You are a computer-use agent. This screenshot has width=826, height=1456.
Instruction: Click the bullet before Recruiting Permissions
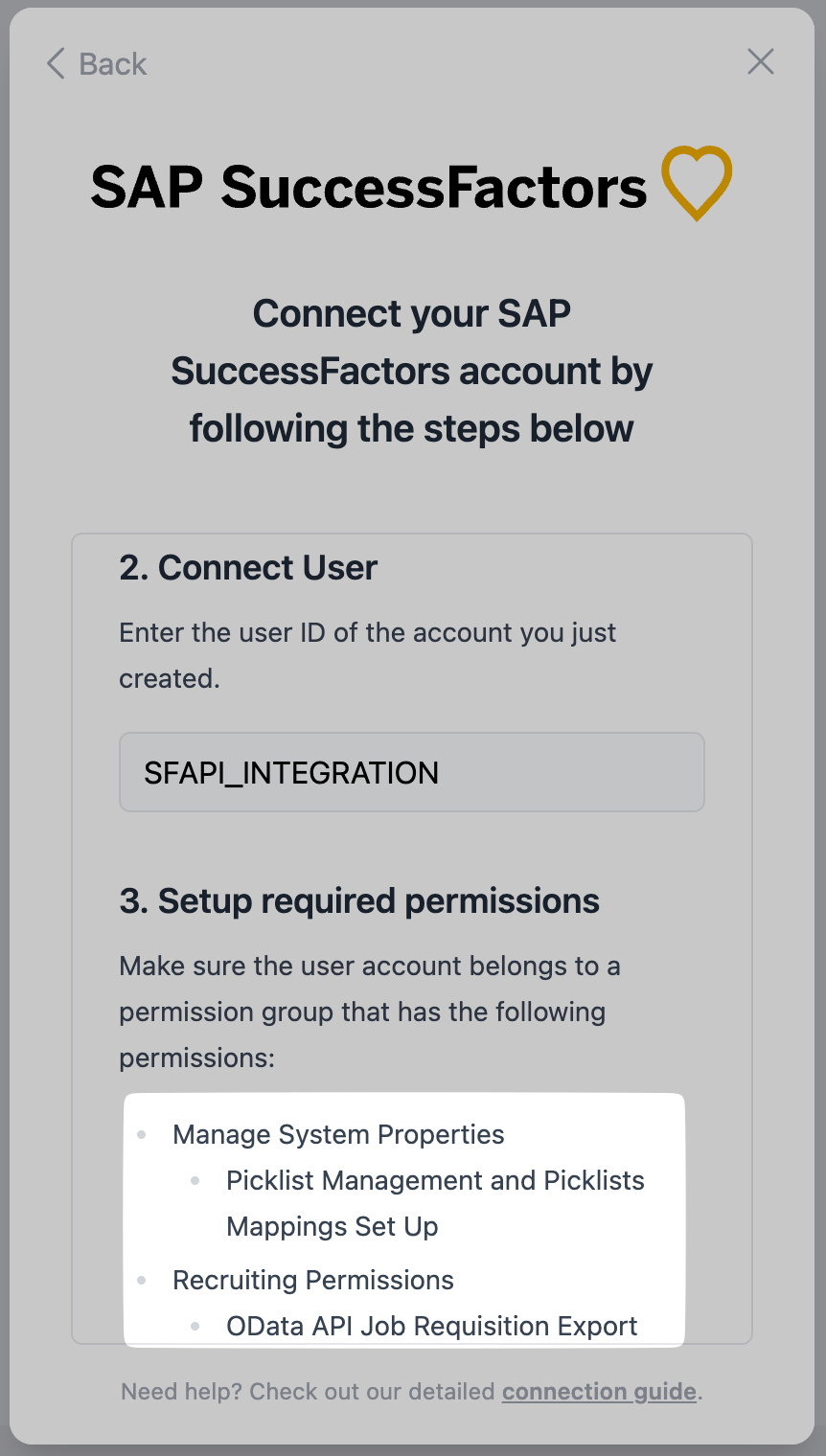point(142,1281)
